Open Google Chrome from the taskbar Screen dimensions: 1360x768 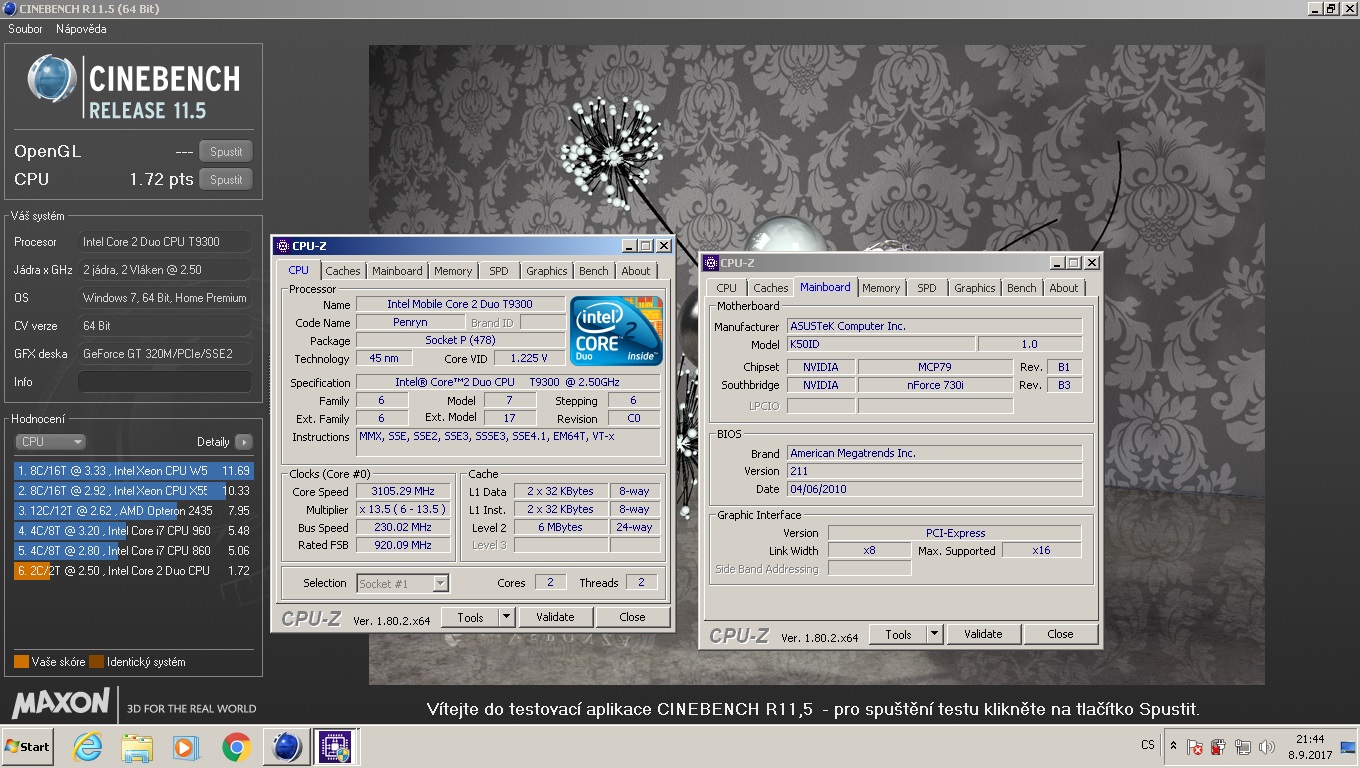pyautogui.click(x=236, y=747)
